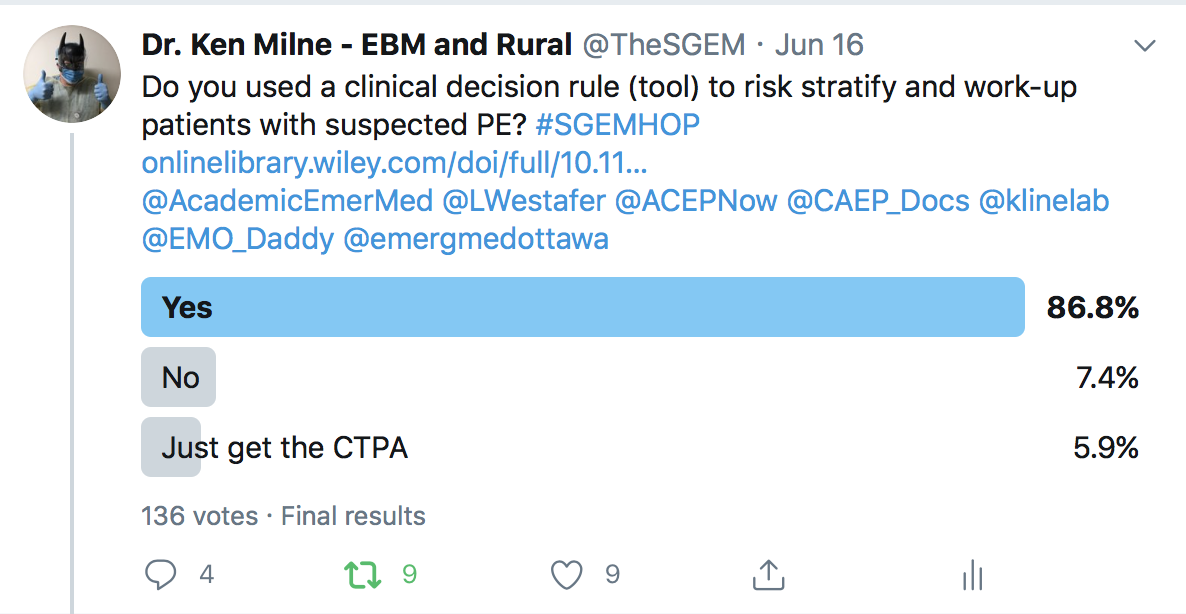View tweet analytics bar chart icon
The width and height of the screenshot is (1186, 614).
[972, 575]
